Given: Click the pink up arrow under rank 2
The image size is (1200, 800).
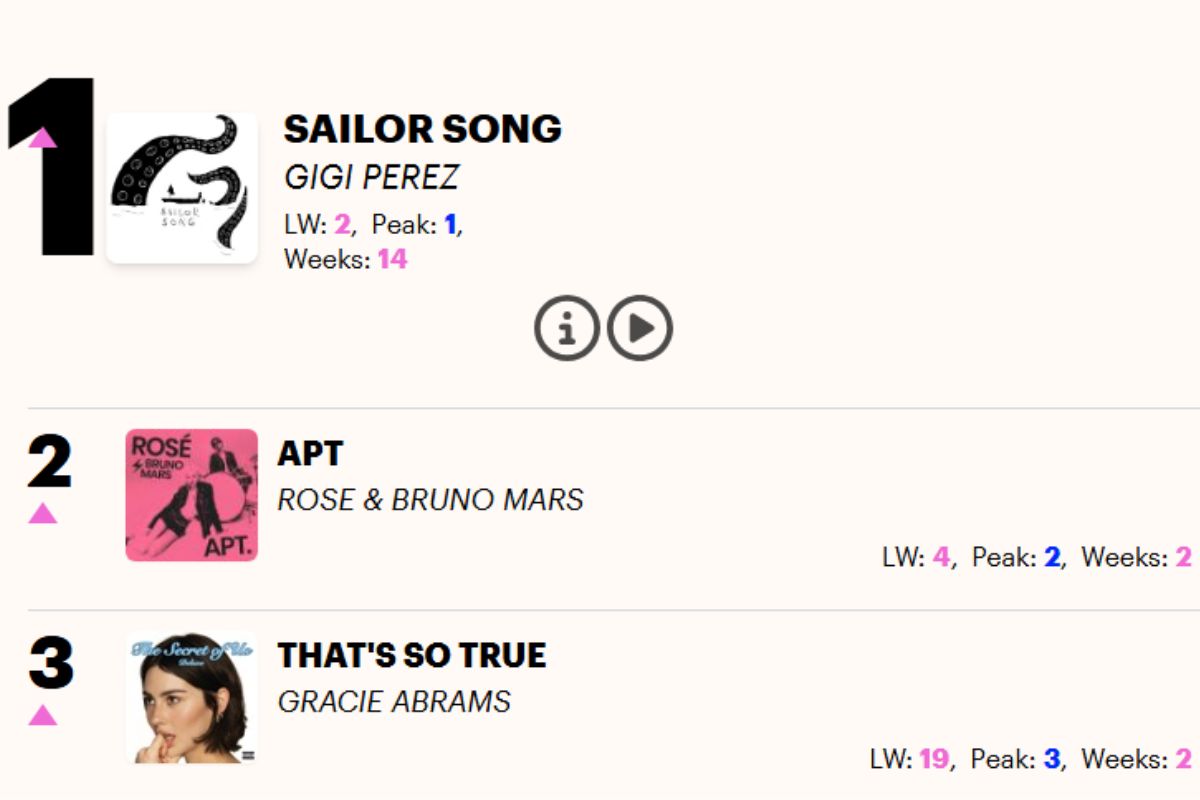Looking at the screenshot, I should pos(43,513).
